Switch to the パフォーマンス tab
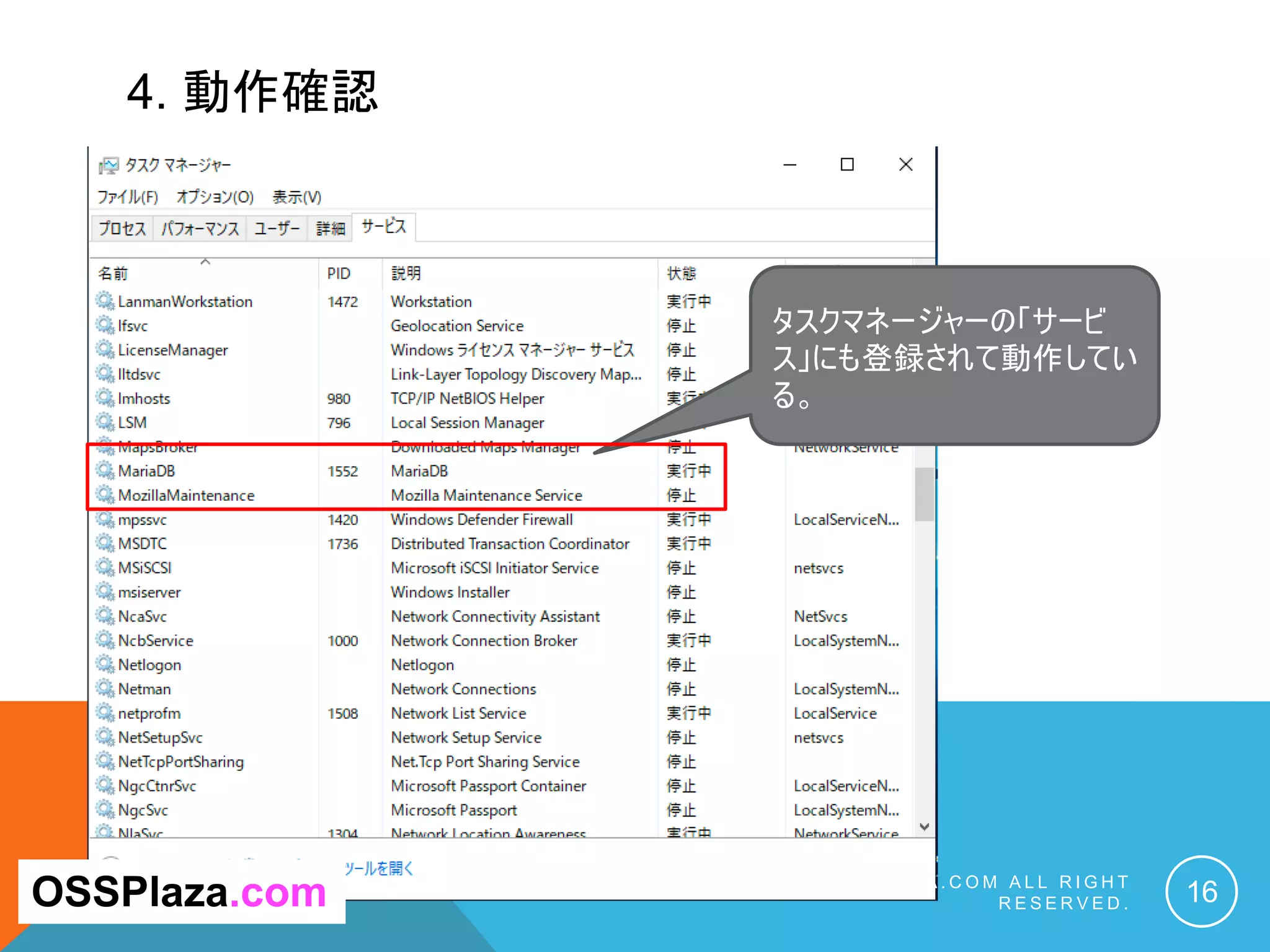This screenshot has width=1270, height=952. [x=200, y=229]
